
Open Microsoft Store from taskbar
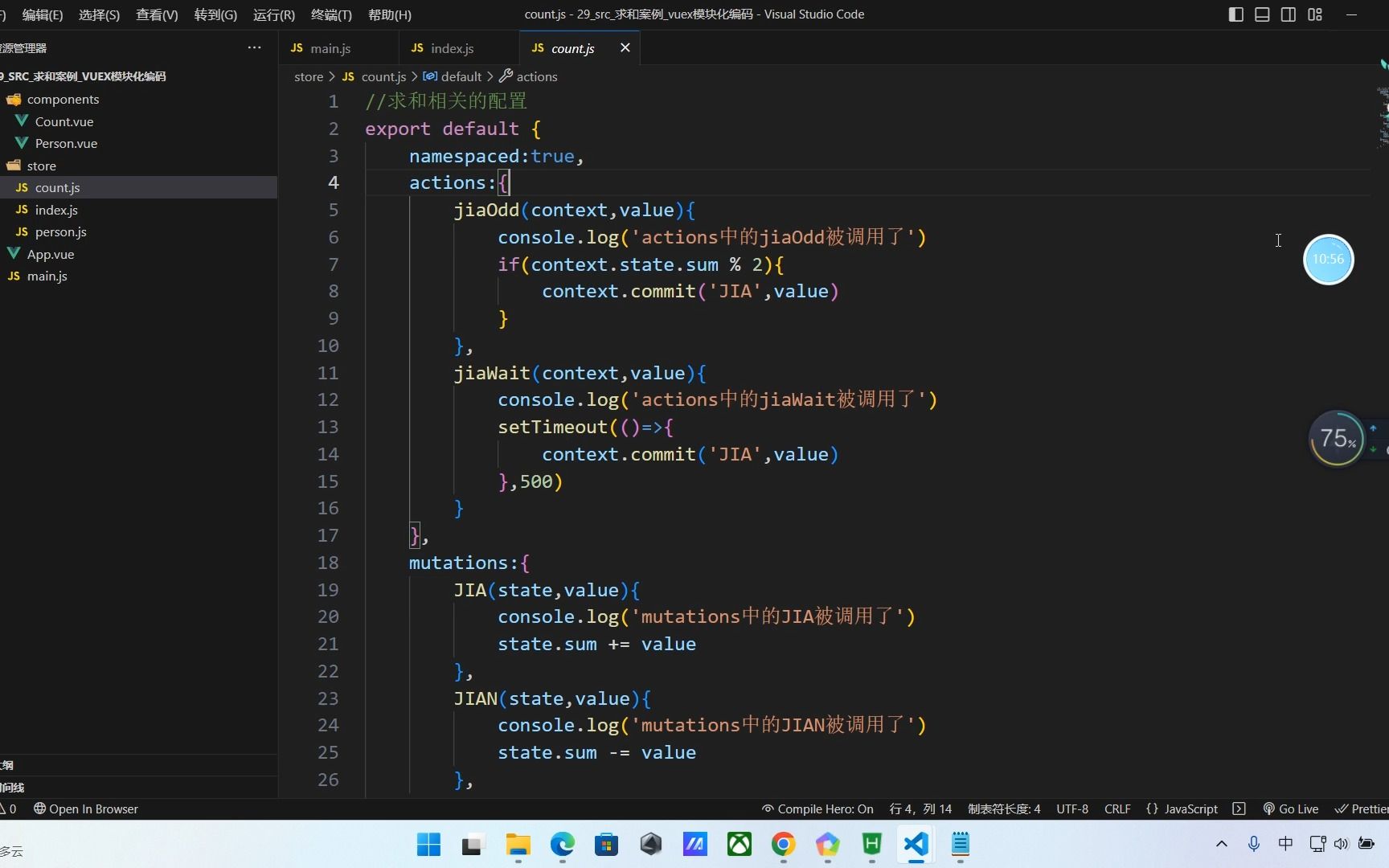pyautogui.click(x=607, y=844)
